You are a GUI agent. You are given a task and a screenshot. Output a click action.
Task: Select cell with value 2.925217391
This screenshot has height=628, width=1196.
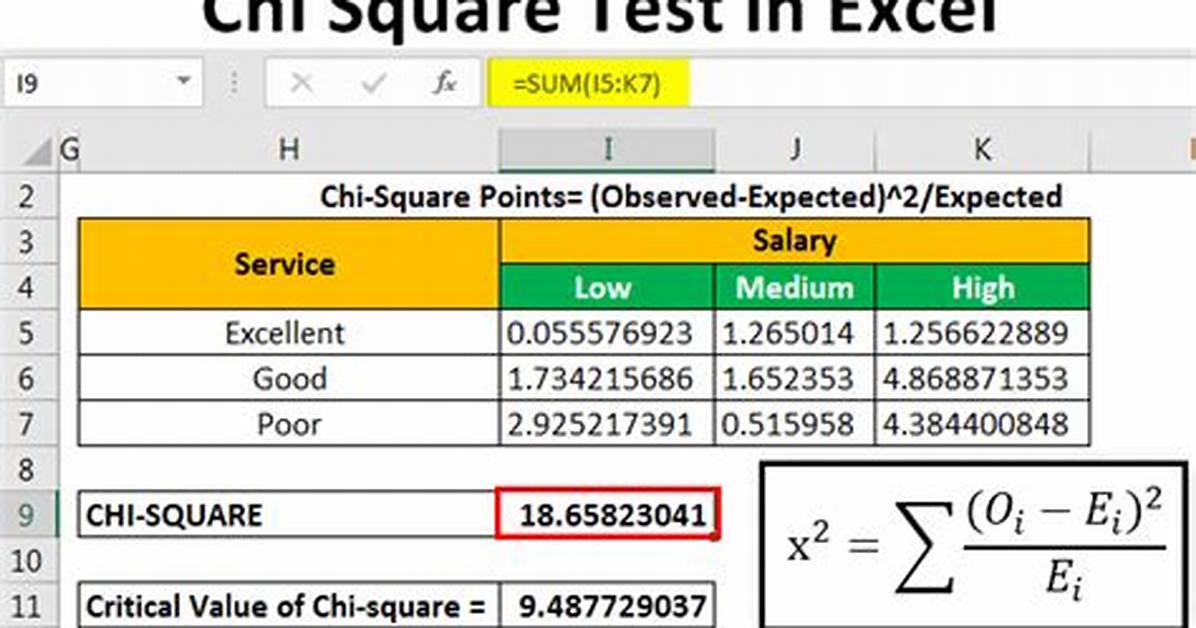point(607,423)
